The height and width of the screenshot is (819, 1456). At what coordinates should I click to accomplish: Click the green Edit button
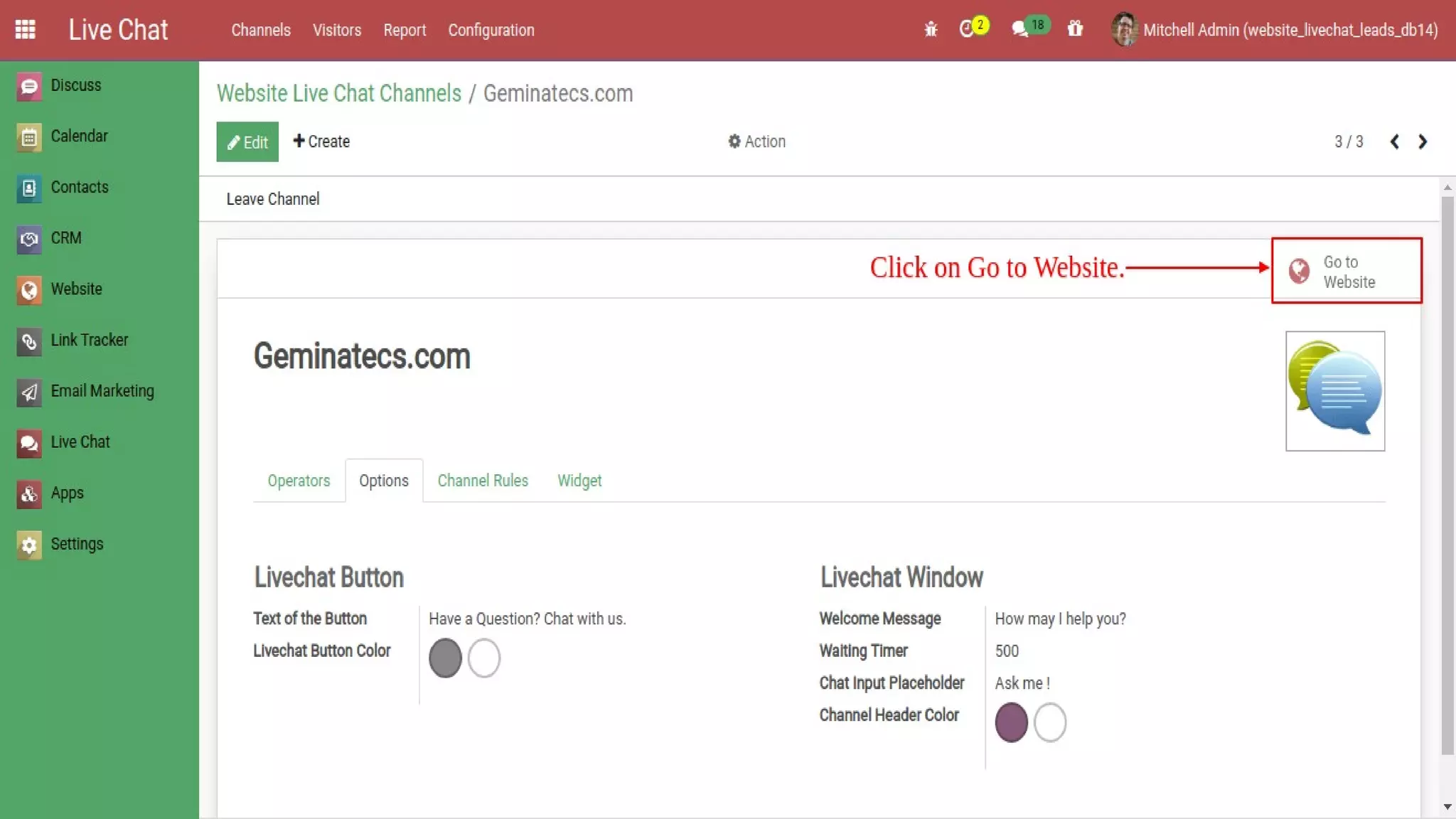point(247,141)
